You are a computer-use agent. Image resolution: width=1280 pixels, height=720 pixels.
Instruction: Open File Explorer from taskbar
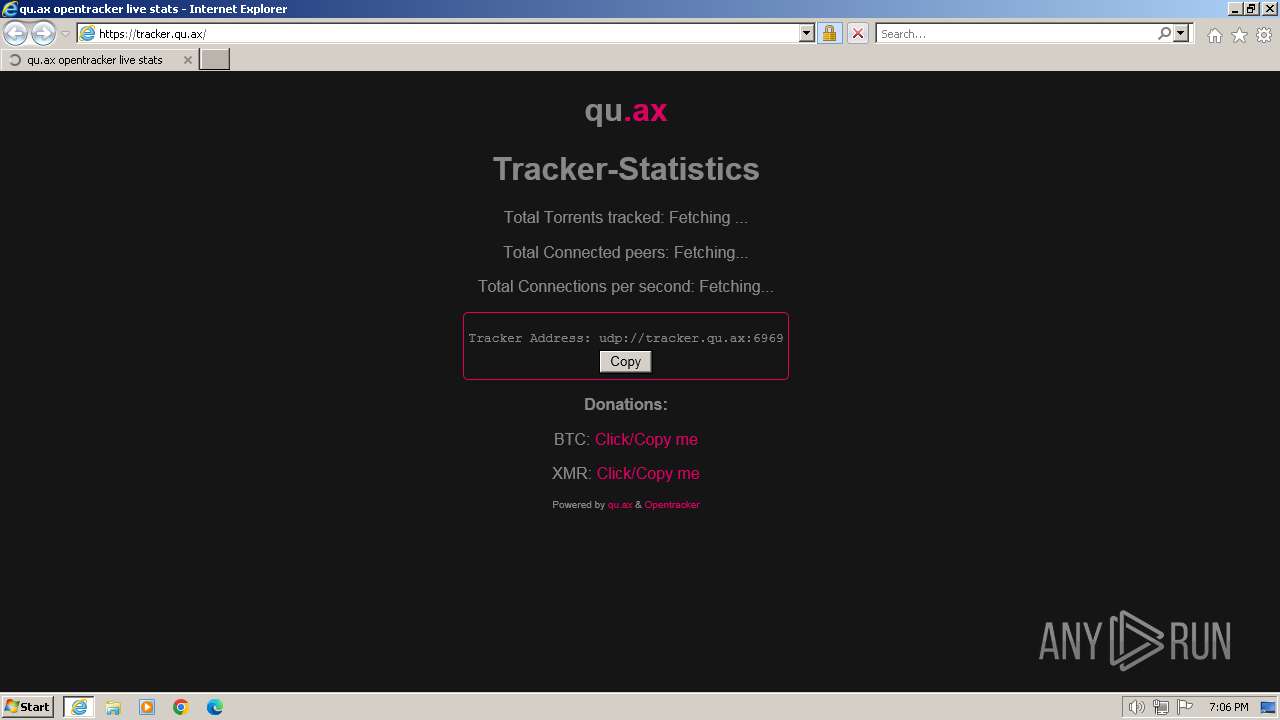pos(113,707)
